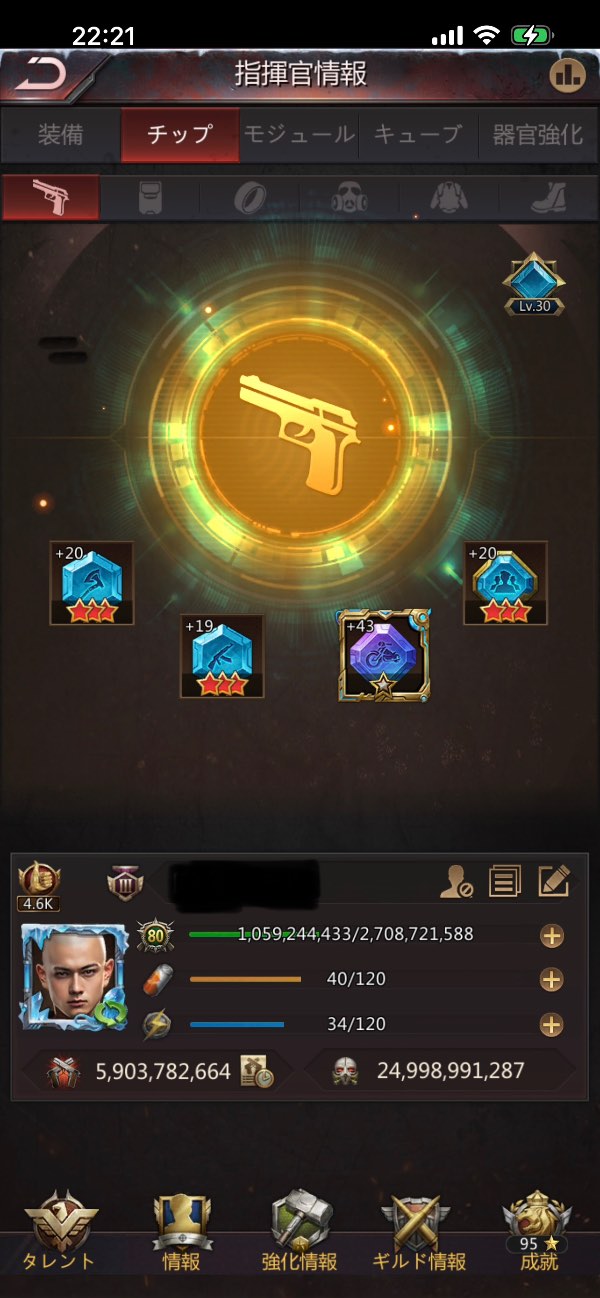The width and height of the screenshot is (600, 1298).
Task: Open the statistics chart icon
Action: (568, 75)
